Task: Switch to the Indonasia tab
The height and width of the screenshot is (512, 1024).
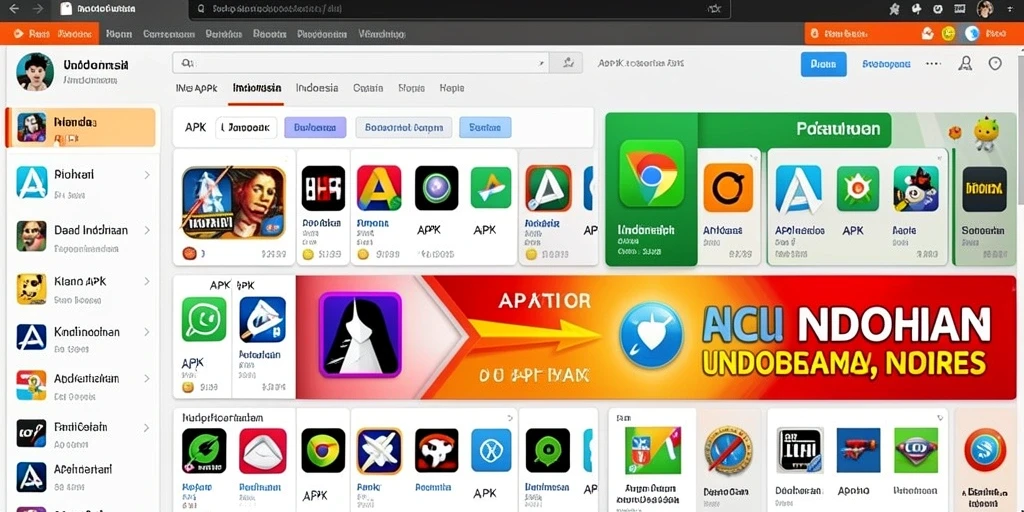Action: click(x=257, y=88)
